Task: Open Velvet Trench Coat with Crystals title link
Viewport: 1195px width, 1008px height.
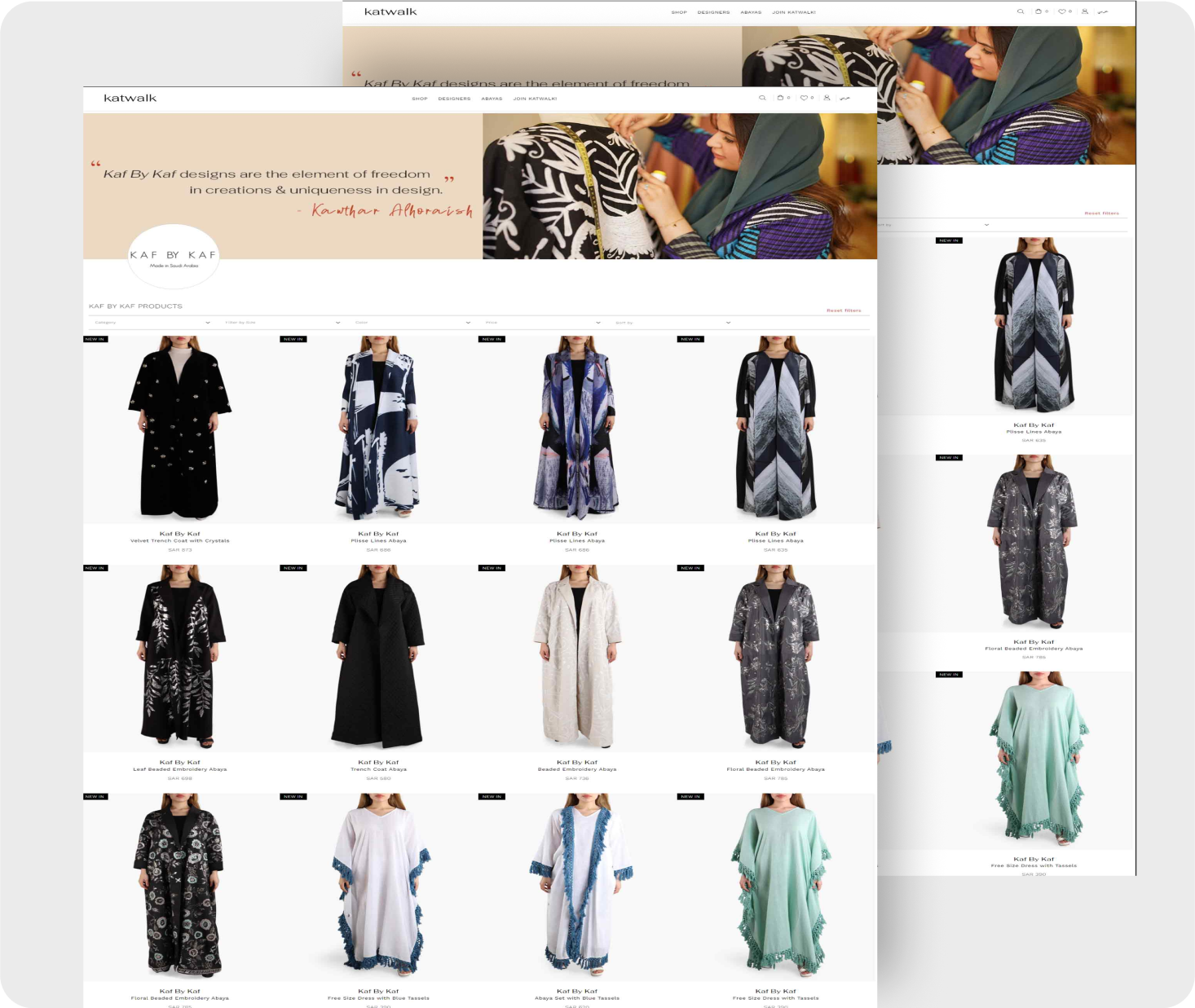Action: pyautogui.click(x=180, y=540)
